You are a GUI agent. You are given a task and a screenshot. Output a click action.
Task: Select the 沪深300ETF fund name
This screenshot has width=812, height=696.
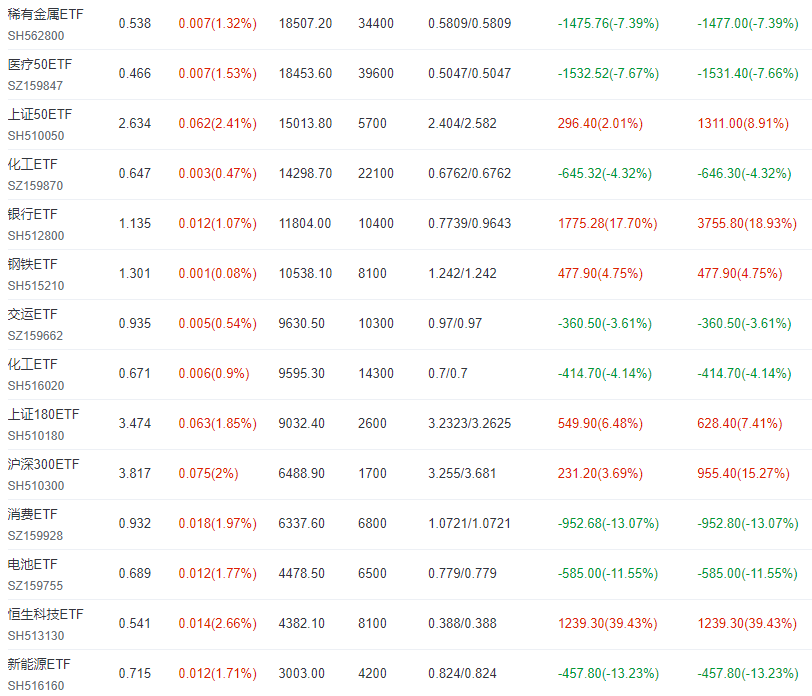[x=43, y=465]
